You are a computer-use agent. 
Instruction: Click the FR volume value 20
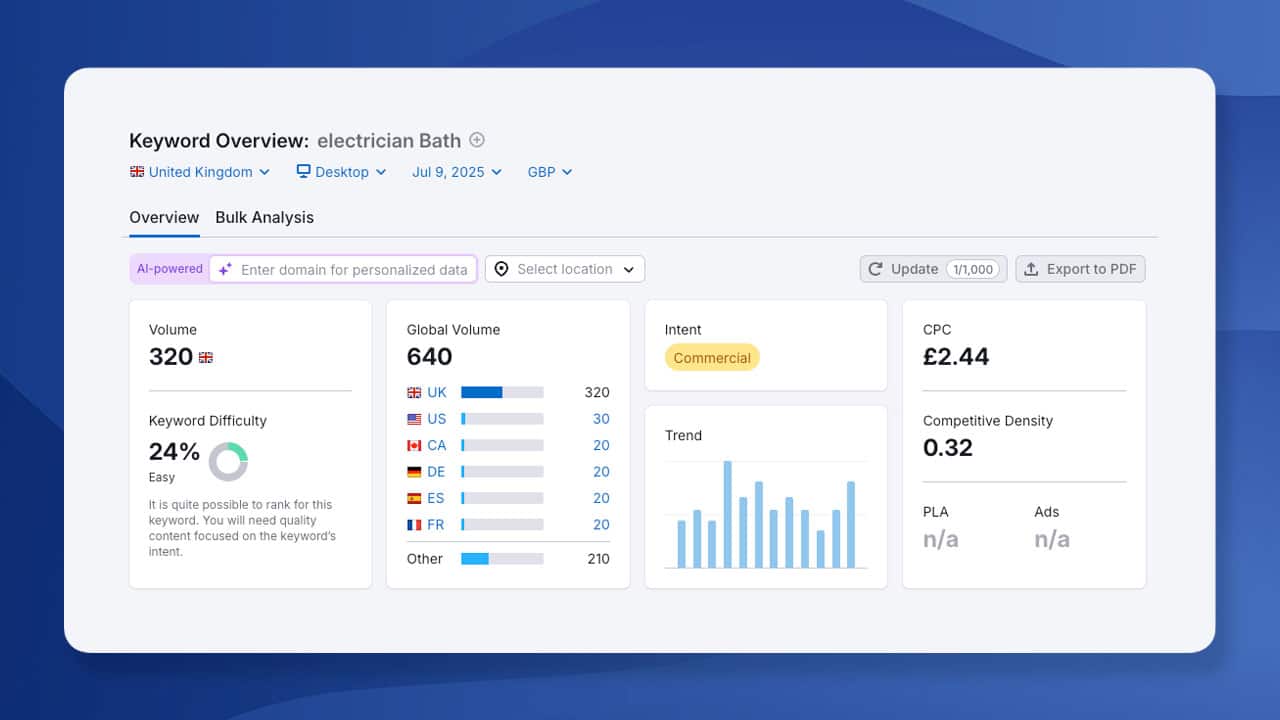click(600, 525)
